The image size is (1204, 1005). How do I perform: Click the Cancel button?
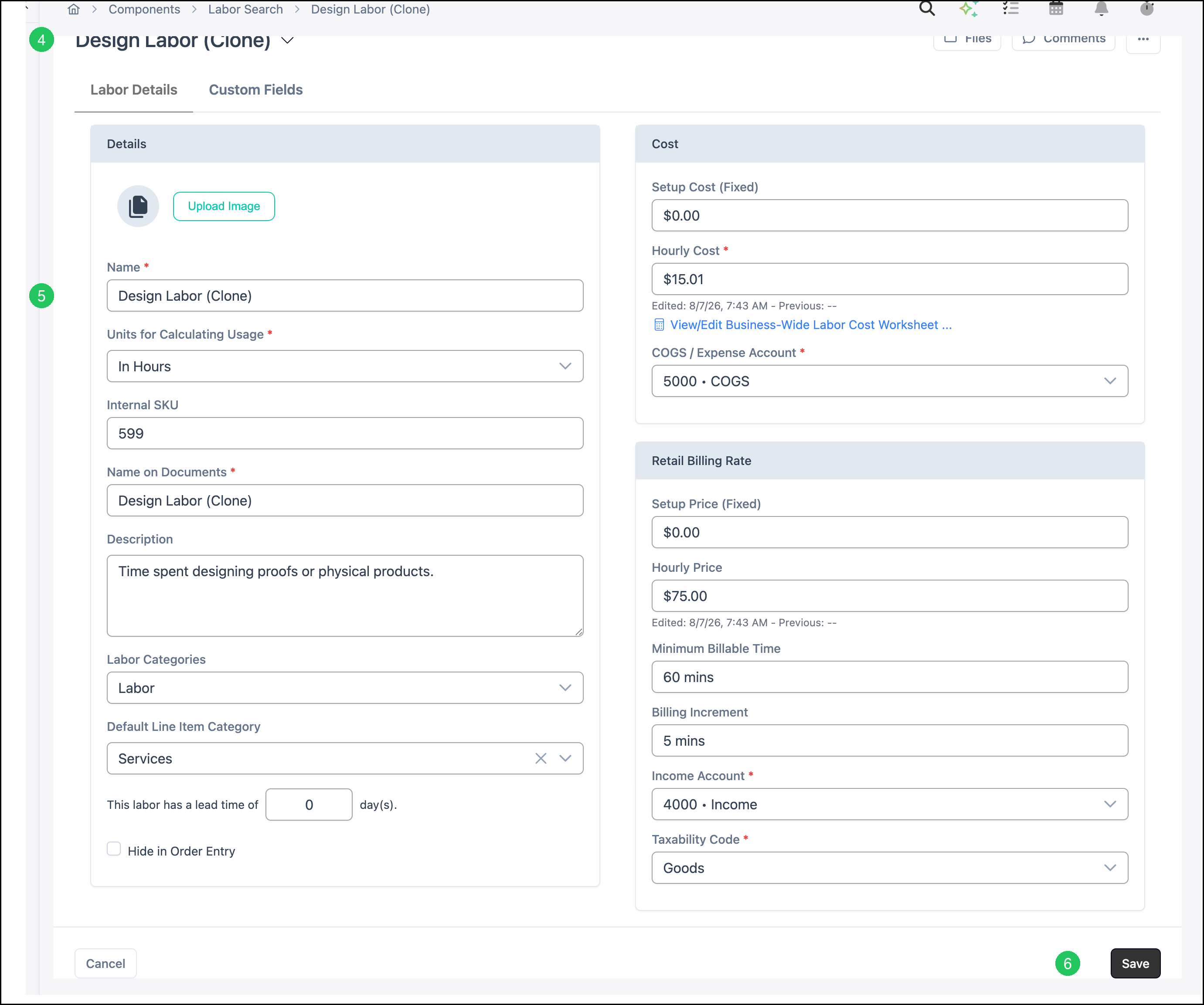105,964
